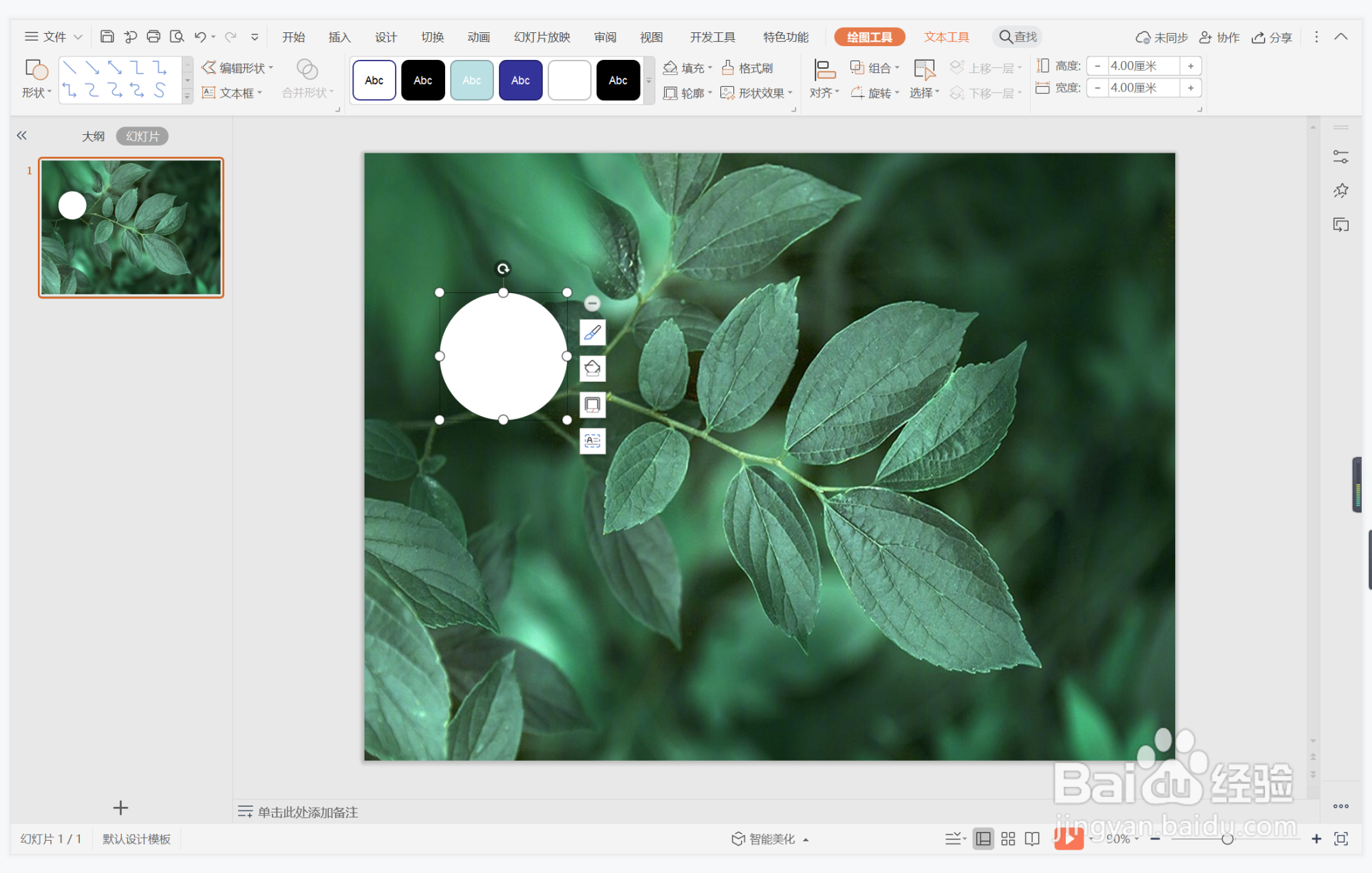Switch to grid slide sorter view
The image size is (1372, 873).
pyautogui.click(x=1008, y=839)
